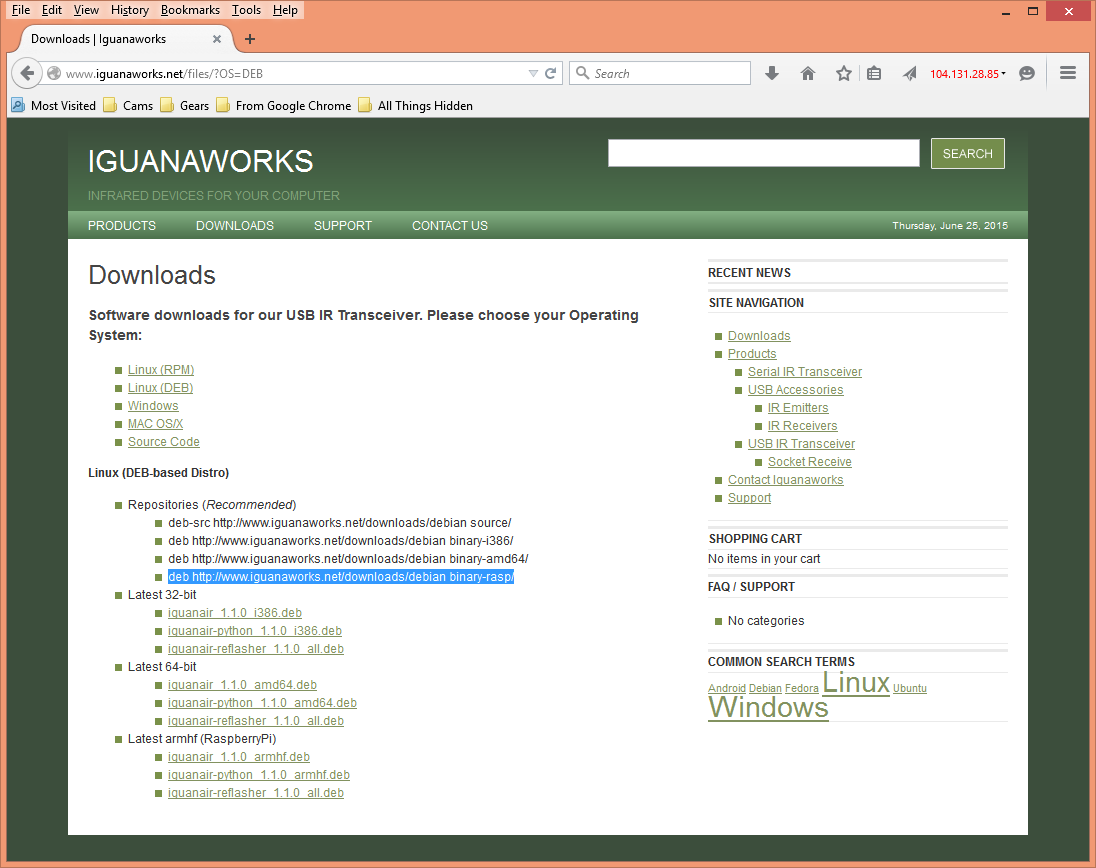1096x868 pixels.
Task: Open CONTACT US in the site navigation bar
Action: click(x=449, y=226)
